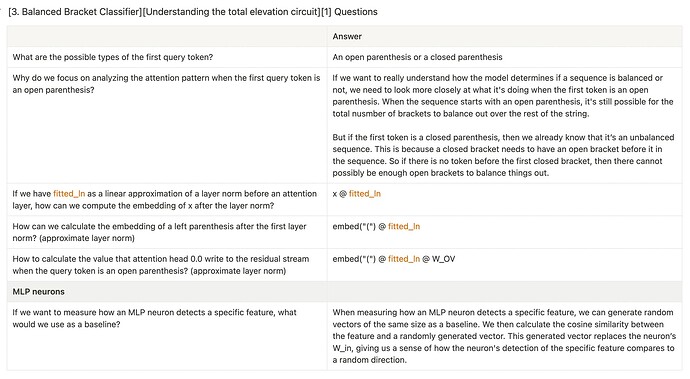Select the Answer column header cell
This screenshot has height=379, width=690.
(x=505, y=37)
